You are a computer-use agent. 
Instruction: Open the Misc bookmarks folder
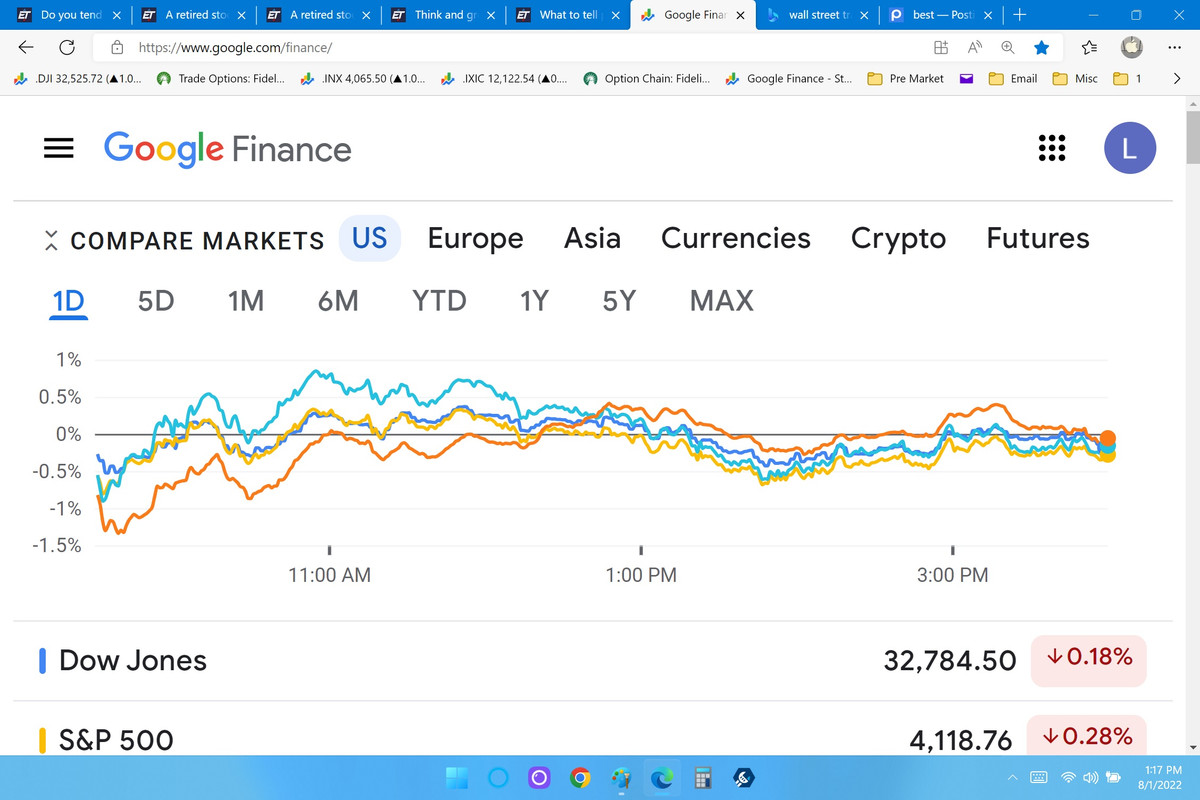[x=1076, y=78]
